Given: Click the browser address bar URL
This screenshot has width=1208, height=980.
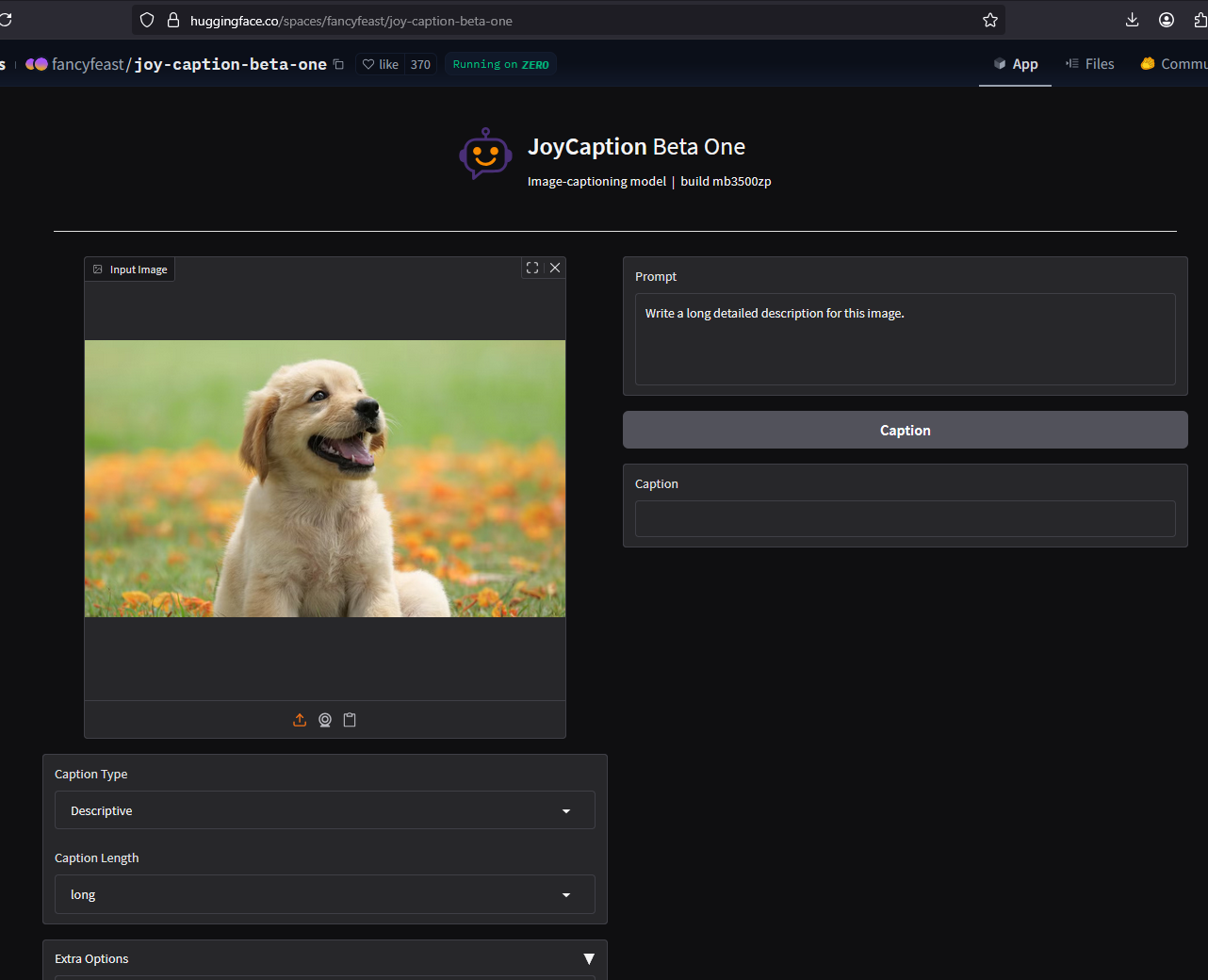Looking at the screenshot, I should [x=351, y=21].
